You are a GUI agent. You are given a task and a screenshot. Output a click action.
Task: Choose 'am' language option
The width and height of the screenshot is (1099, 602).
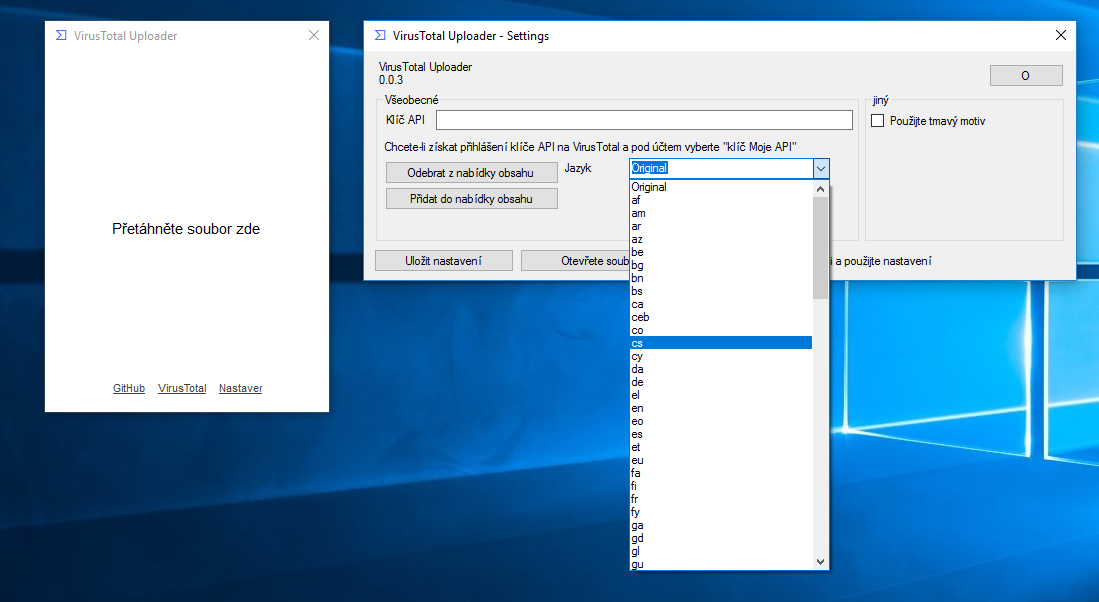[x=721, y=213]
